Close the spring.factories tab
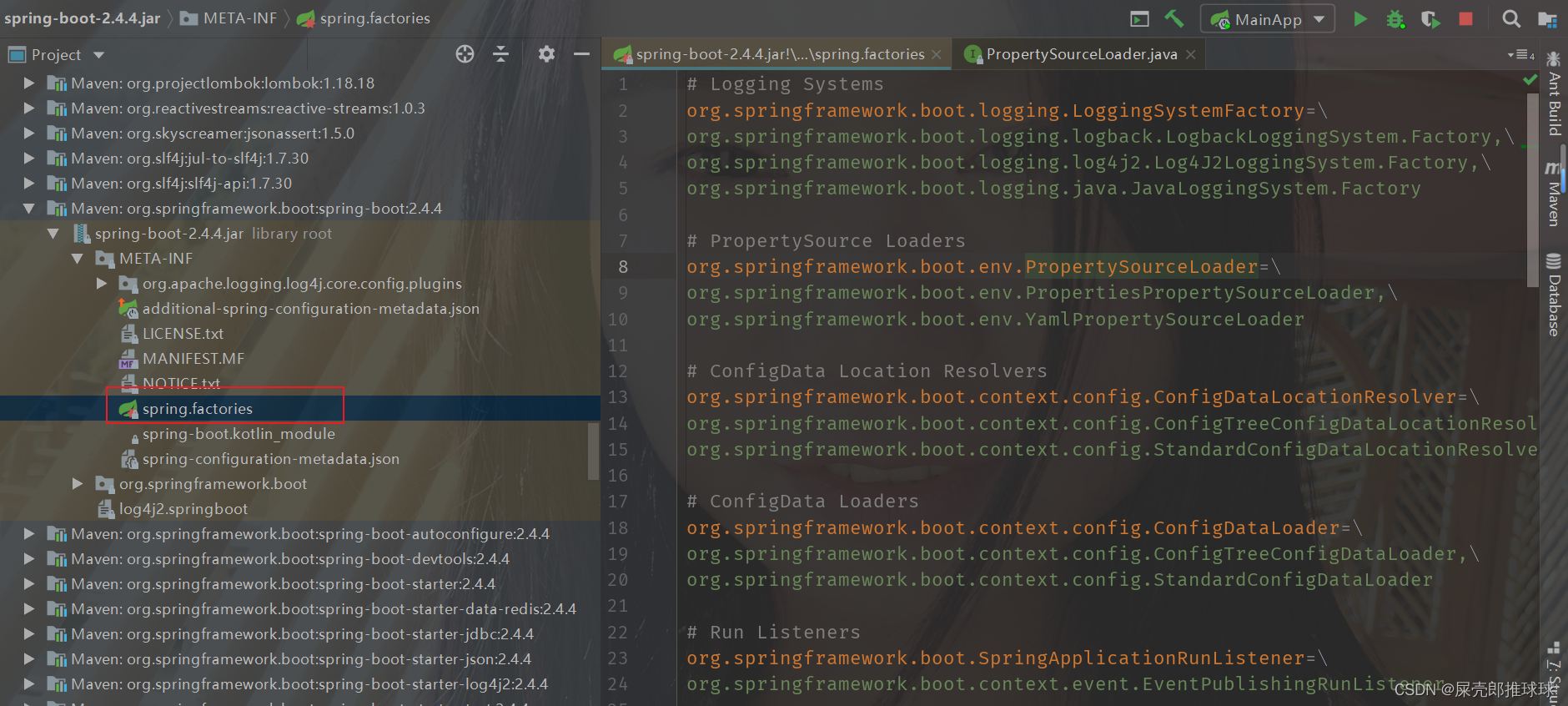Screen dimensions: 1568x706 pyautogui.click(x=937, y=54)
